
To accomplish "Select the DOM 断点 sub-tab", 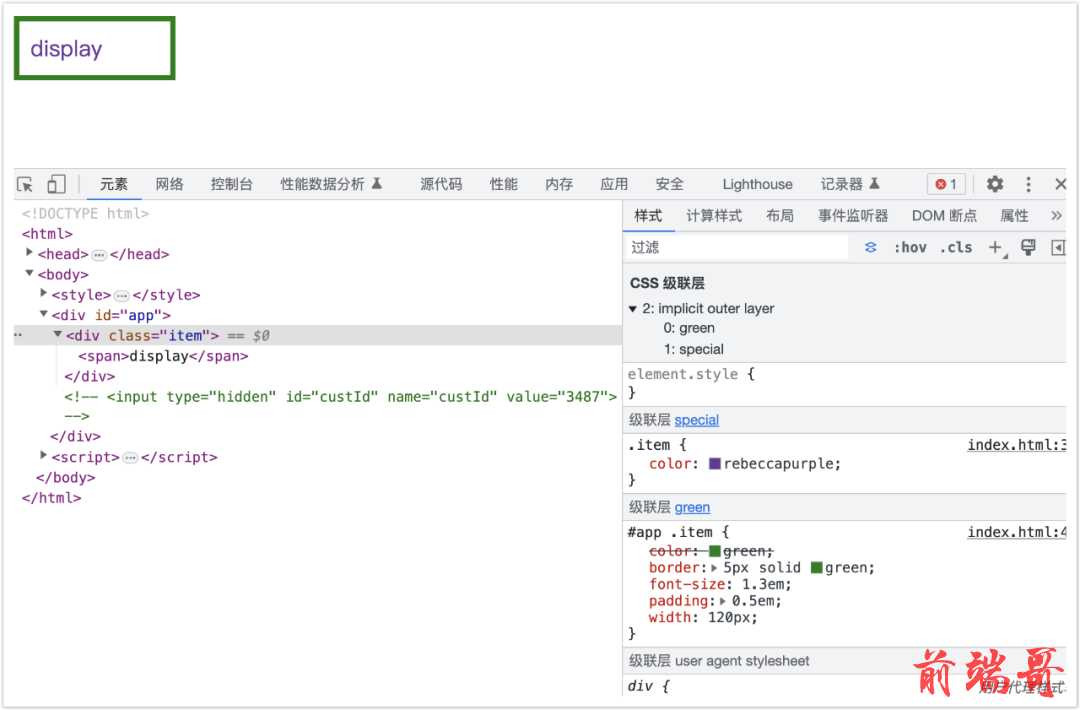I will 944,216.
